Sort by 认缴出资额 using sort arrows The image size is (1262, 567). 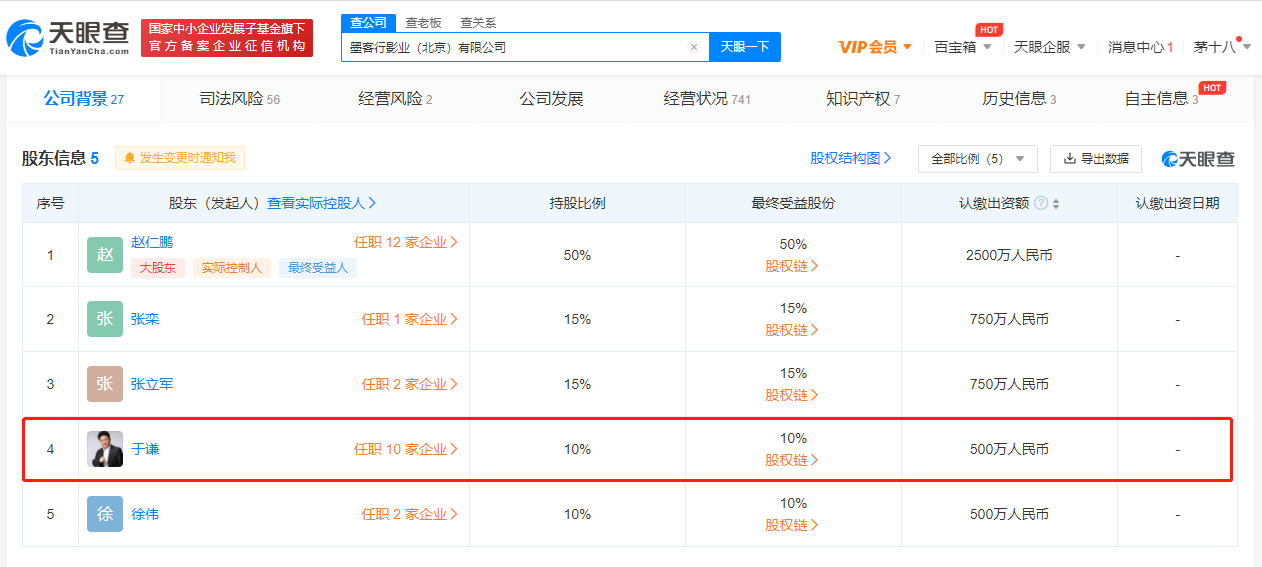tap(1056, 203)
